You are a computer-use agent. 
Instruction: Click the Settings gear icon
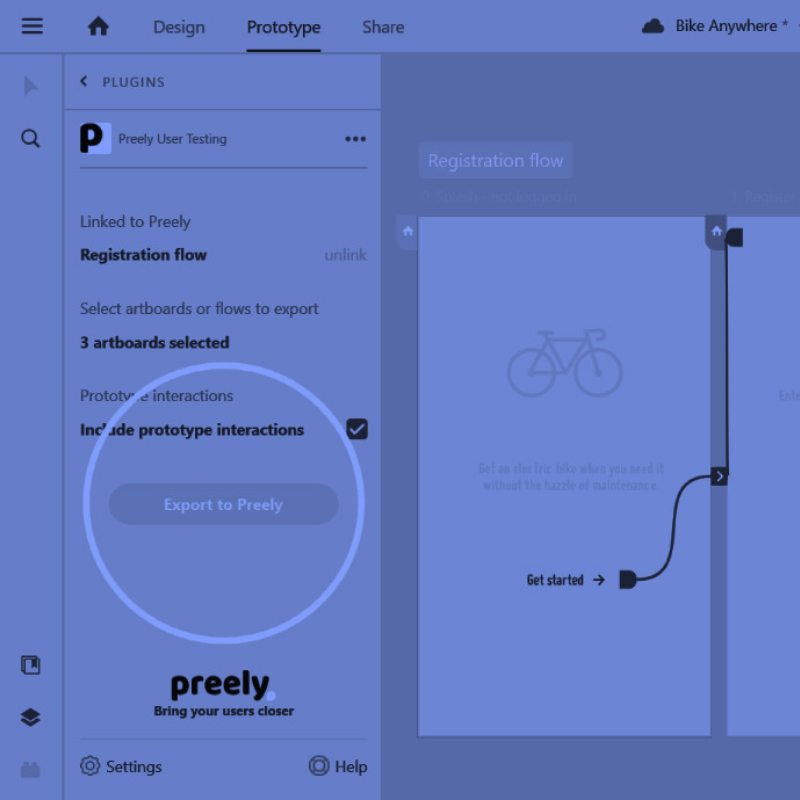click(x=90, y=766)
